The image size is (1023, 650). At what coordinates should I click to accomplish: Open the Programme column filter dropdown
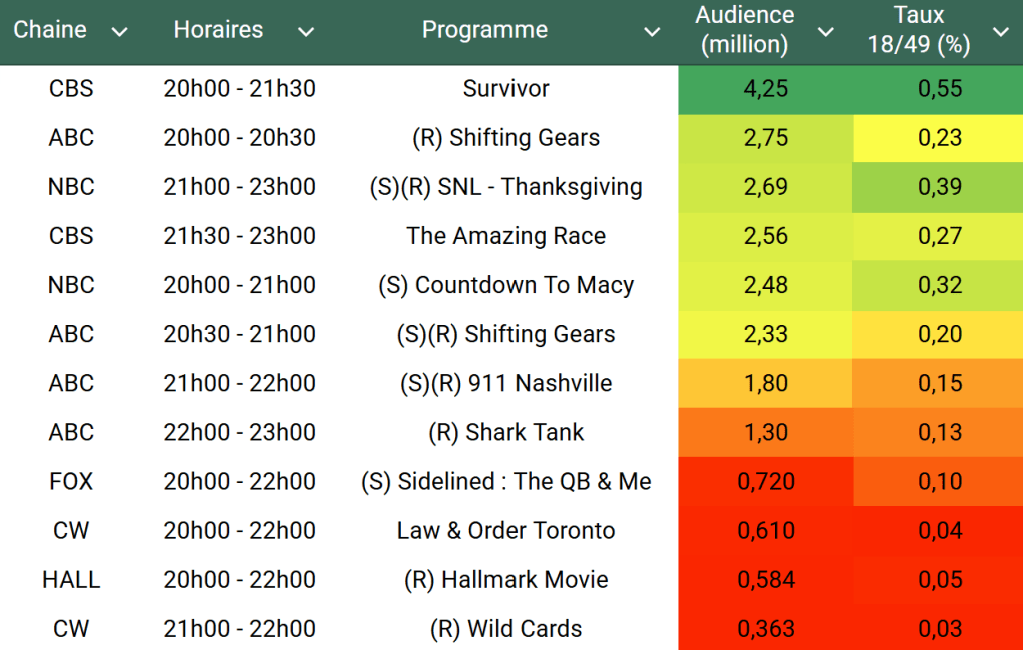pos(652,32)
